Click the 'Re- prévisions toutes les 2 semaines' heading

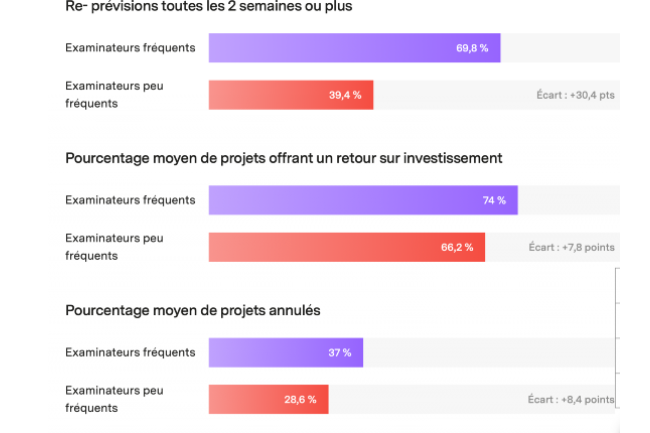208,7
